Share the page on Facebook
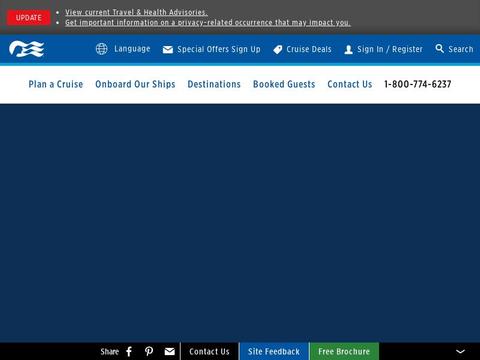The image size is (480, 360). [x=129, y=351]
